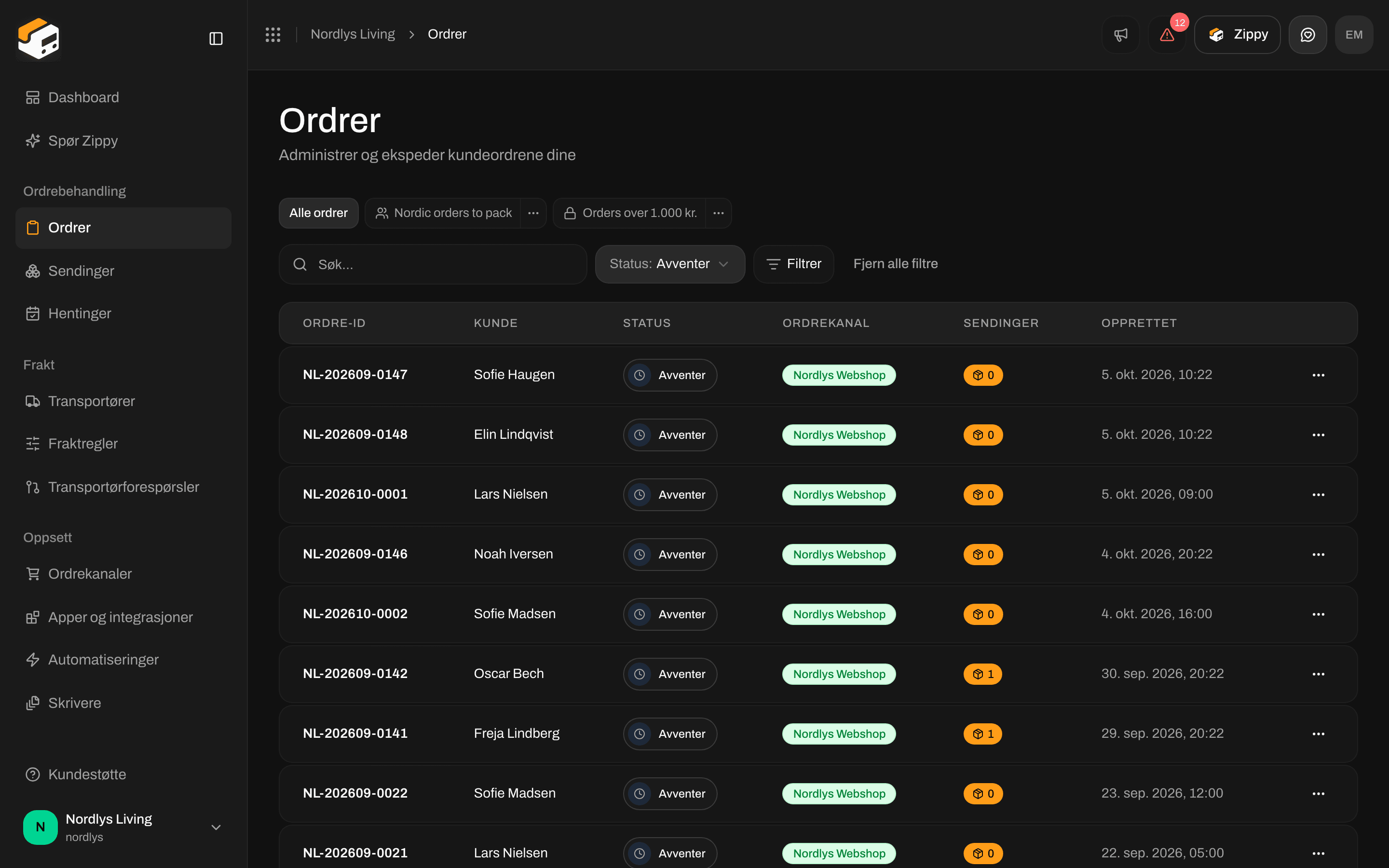Screen dimensions: 1389x868
Task: Go to Dashboard in the sidebar
Action: 123,97
